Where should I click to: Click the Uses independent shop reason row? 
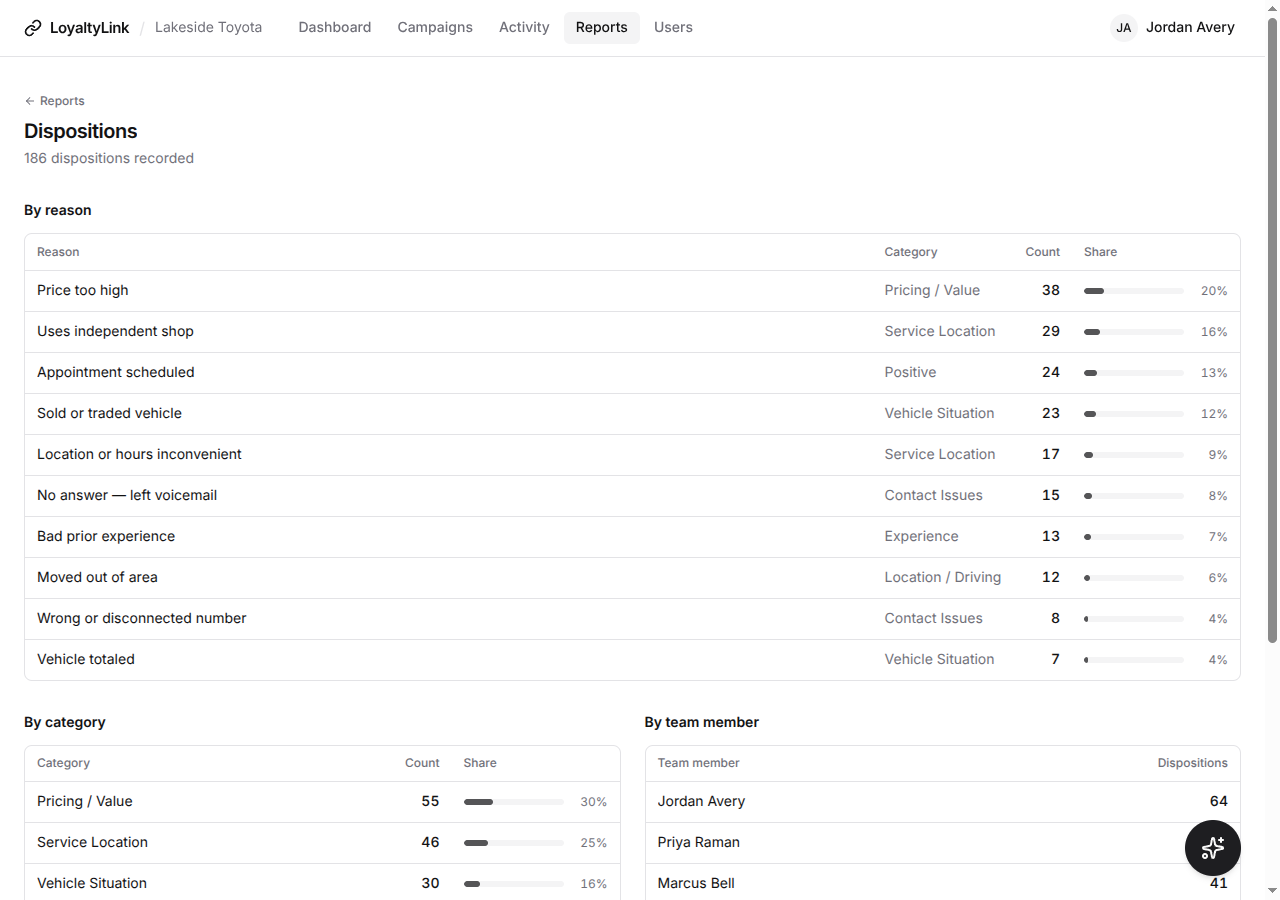pos(632,331)
